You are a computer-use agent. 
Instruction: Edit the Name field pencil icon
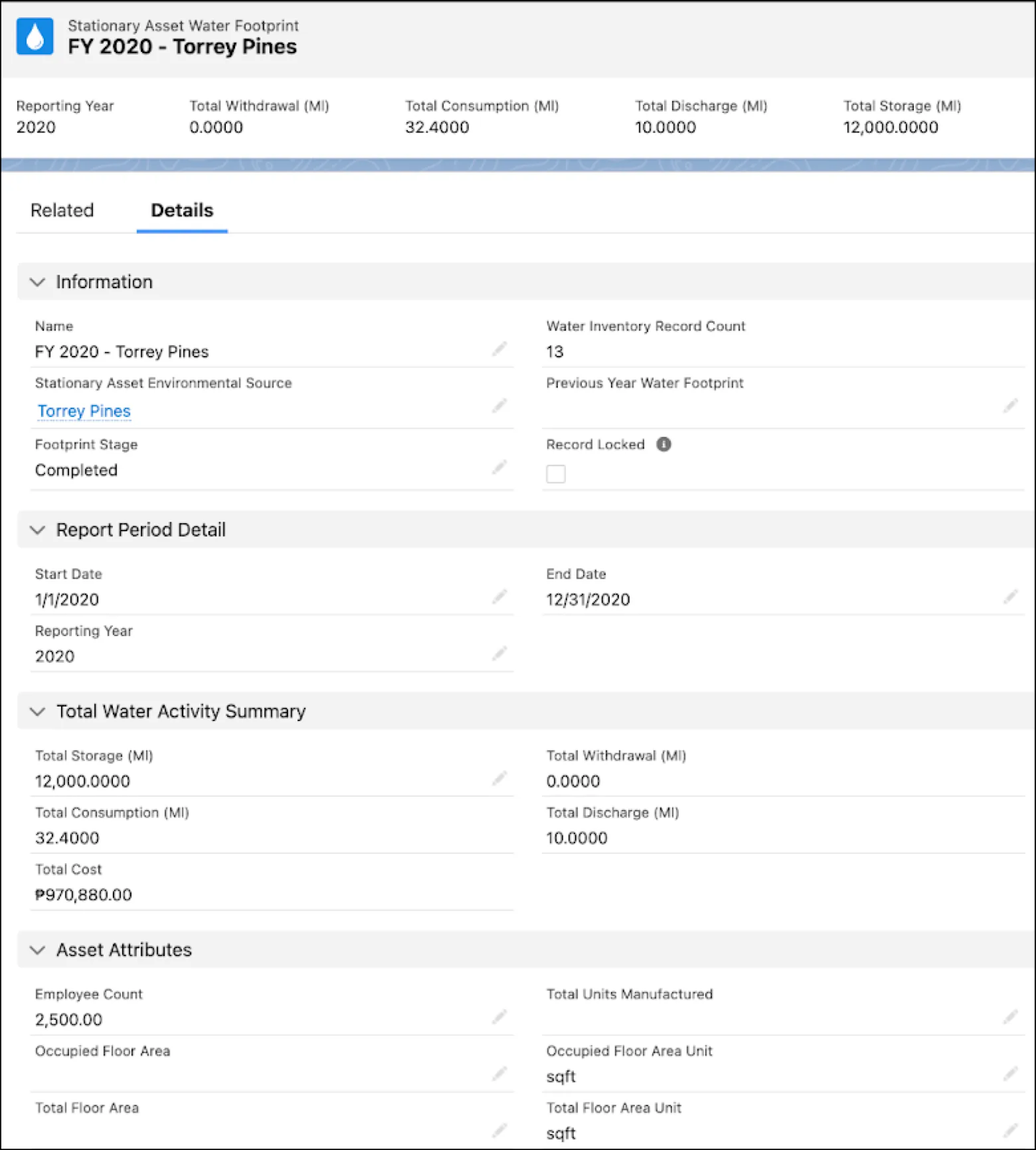coord(500,349)
